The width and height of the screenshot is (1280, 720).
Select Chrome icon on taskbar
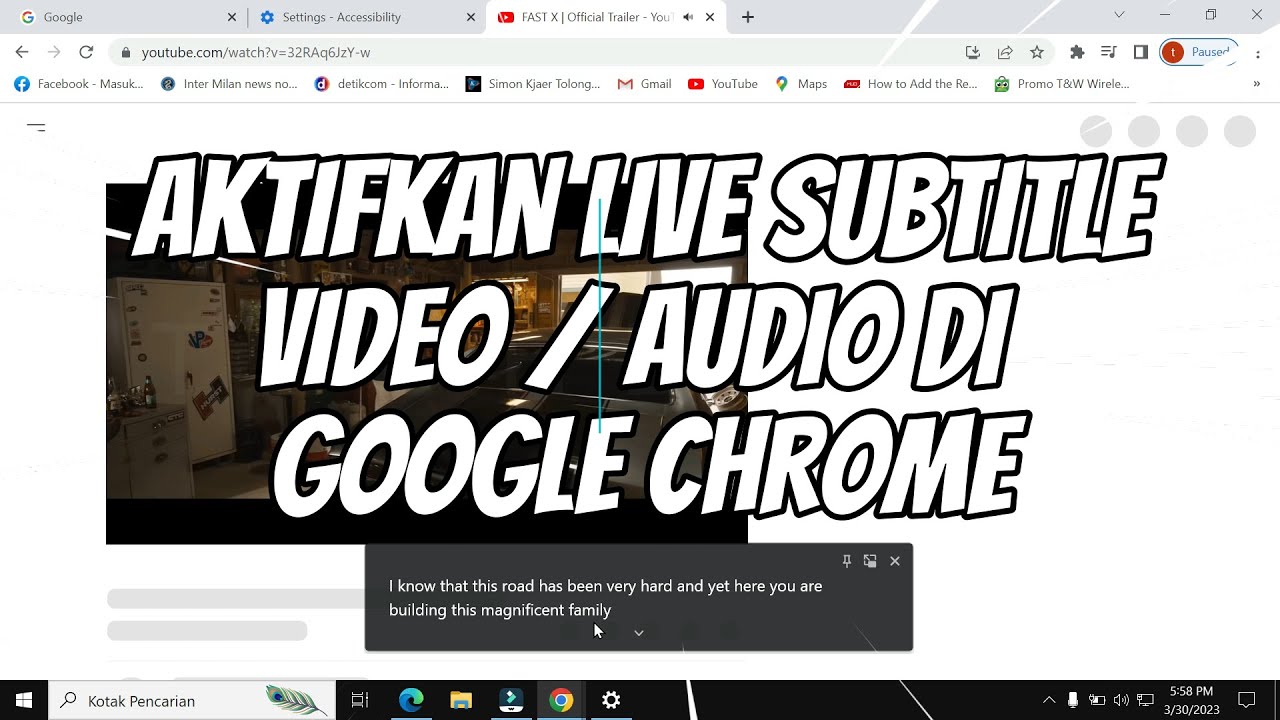(x=561, y=700)
